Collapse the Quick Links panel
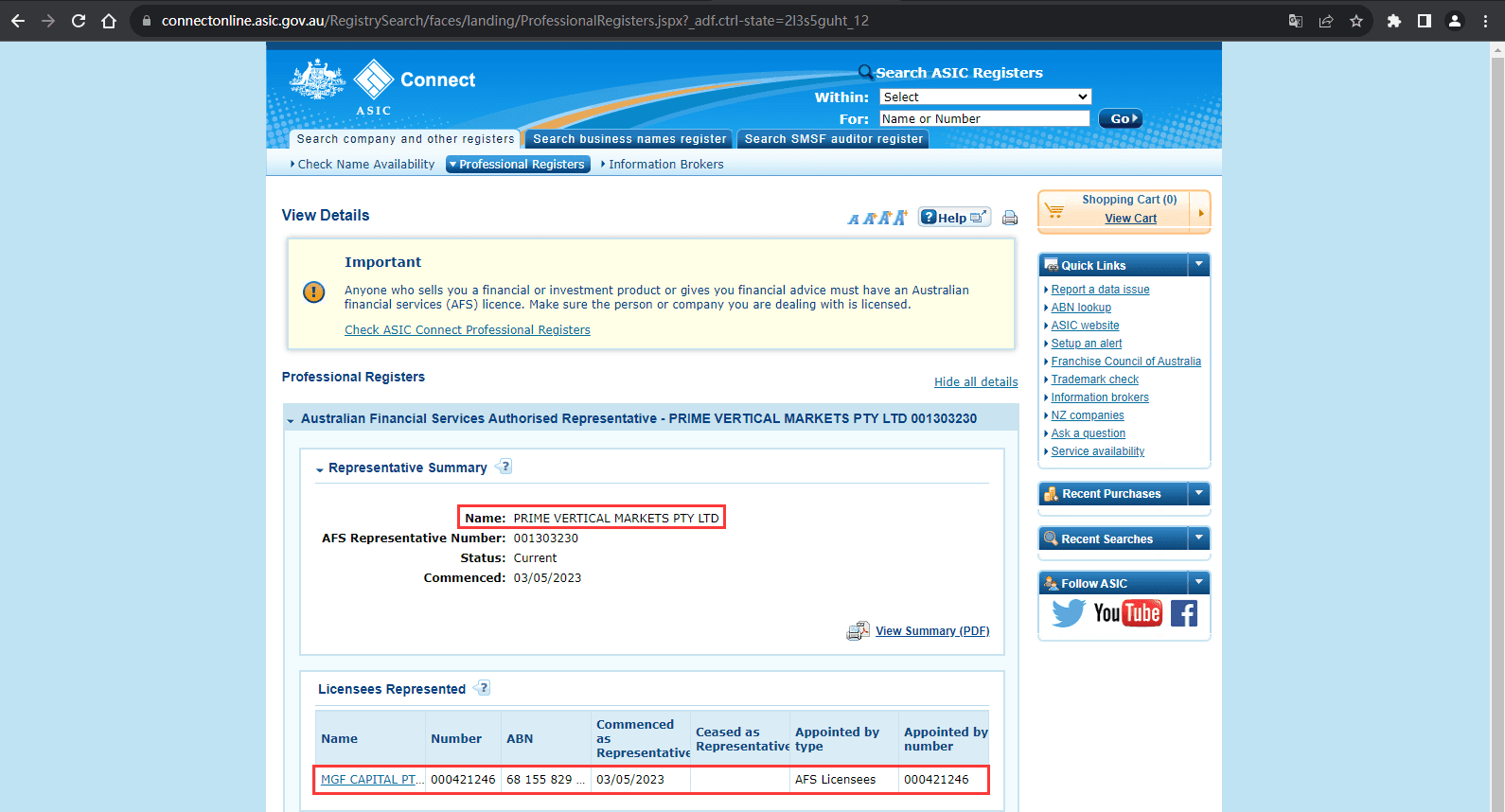The width and height of the screenshot is (1505, 812). (x=1199, y=264)
